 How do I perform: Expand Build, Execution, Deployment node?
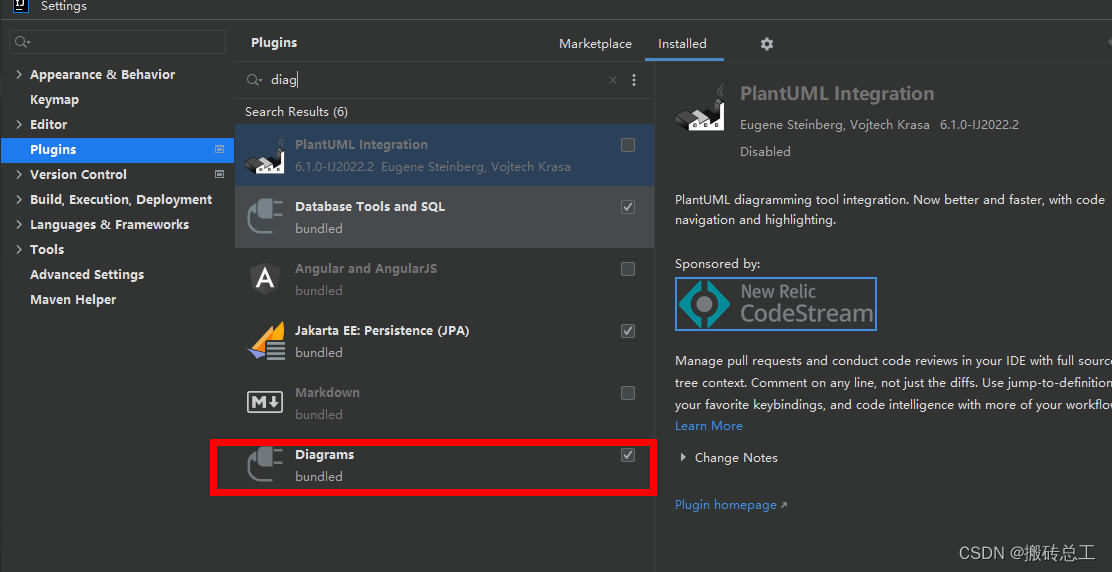[x=18, y=200]
